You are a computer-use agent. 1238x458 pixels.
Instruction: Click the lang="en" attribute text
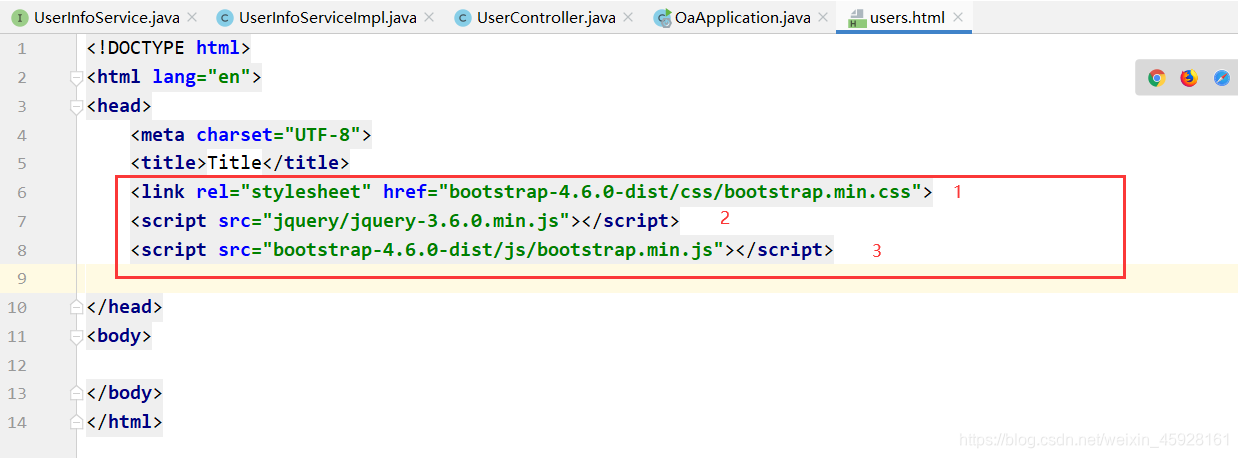click(201, 77)
